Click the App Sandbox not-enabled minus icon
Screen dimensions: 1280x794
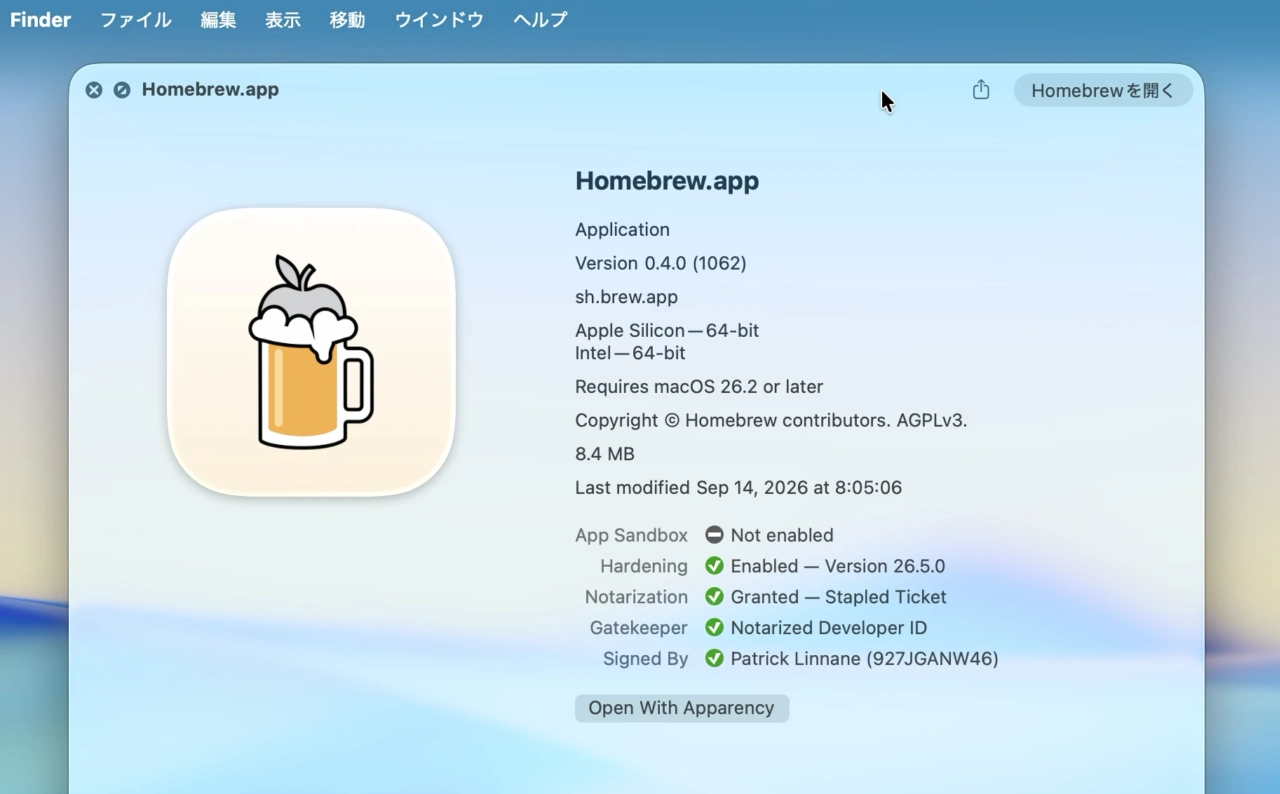point(714,535)
